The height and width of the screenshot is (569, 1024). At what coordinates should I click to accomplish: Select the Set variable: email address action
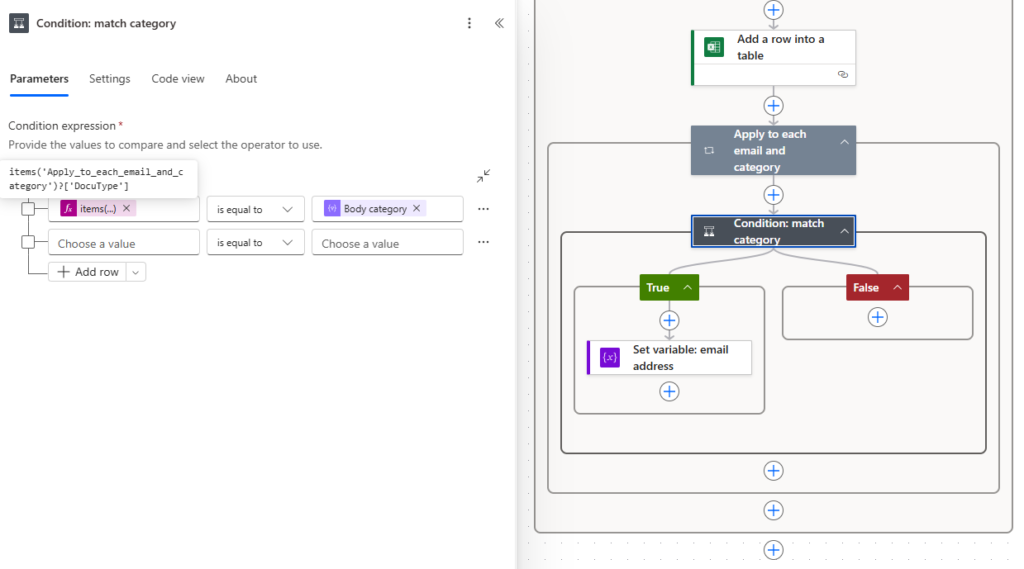point(669,357)
